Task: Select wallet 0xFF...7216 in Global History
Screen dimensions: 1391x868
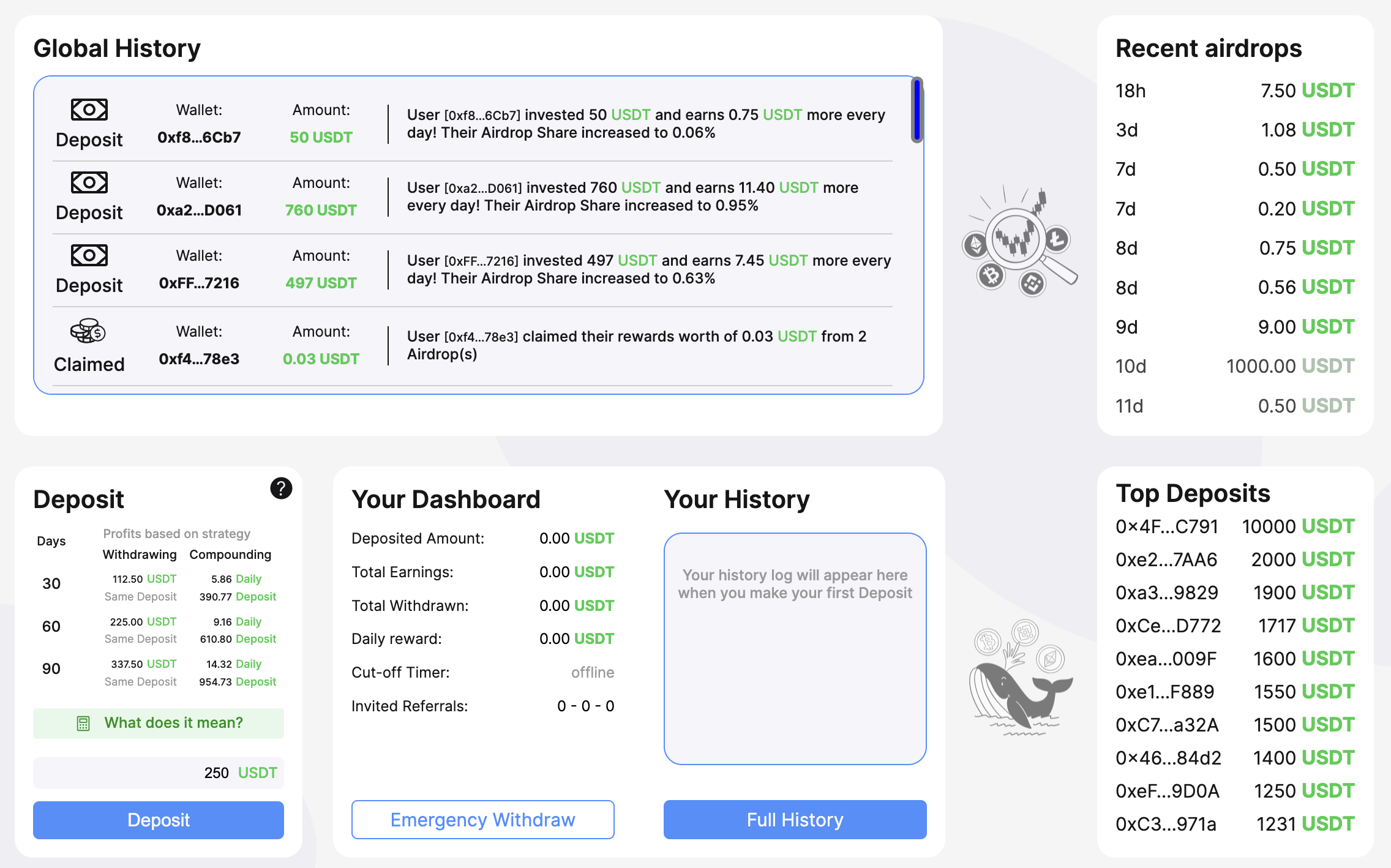Action: click(199, 283)
